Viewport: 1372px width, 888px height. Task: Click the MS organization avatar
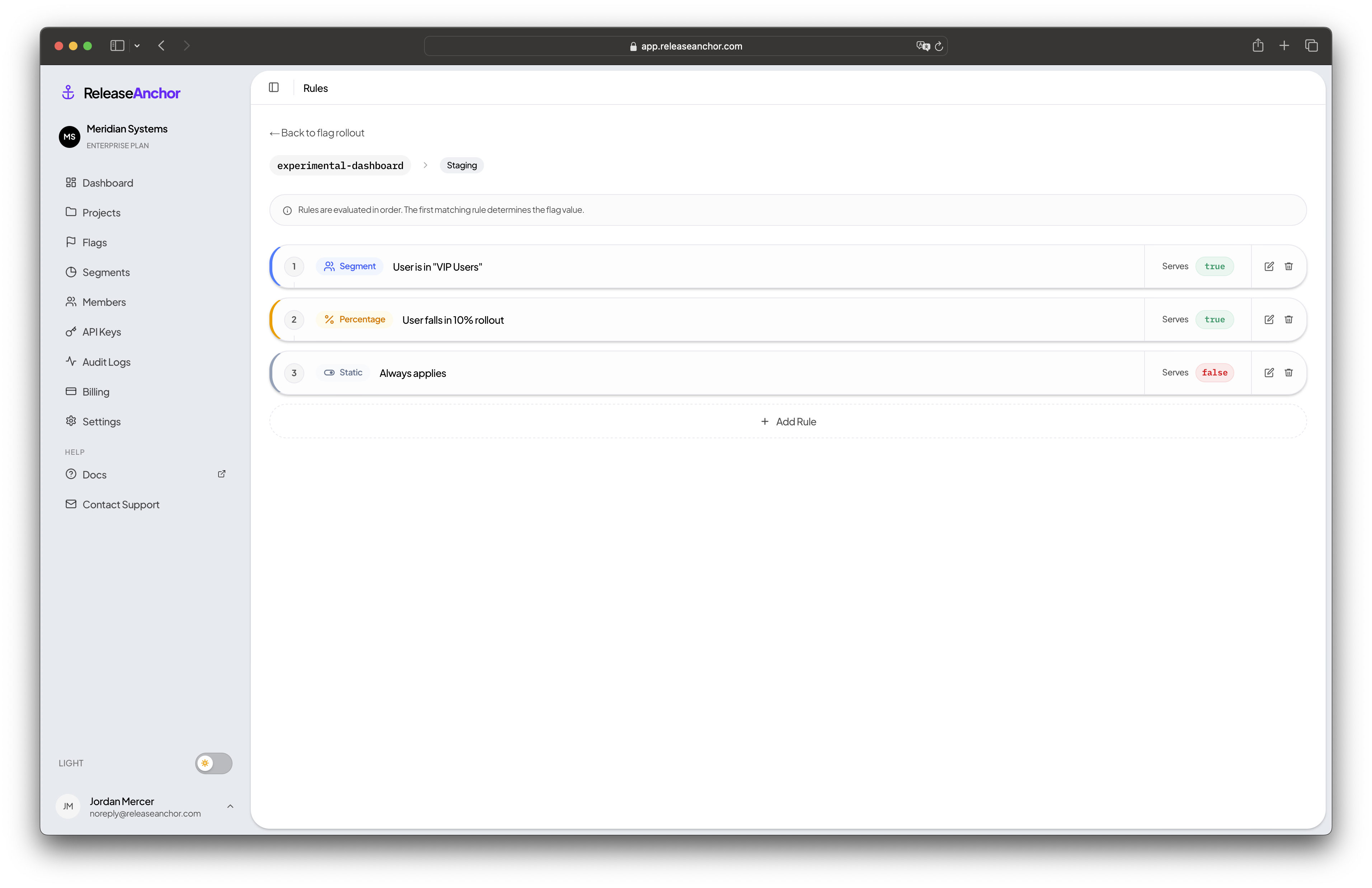pos(70,137)
